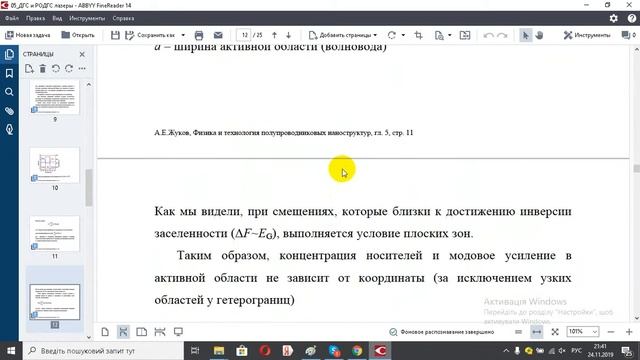Select page 10 thumbnail
Image resolution: width=640 pixels, height=360 pixels.
pos(55,165)
